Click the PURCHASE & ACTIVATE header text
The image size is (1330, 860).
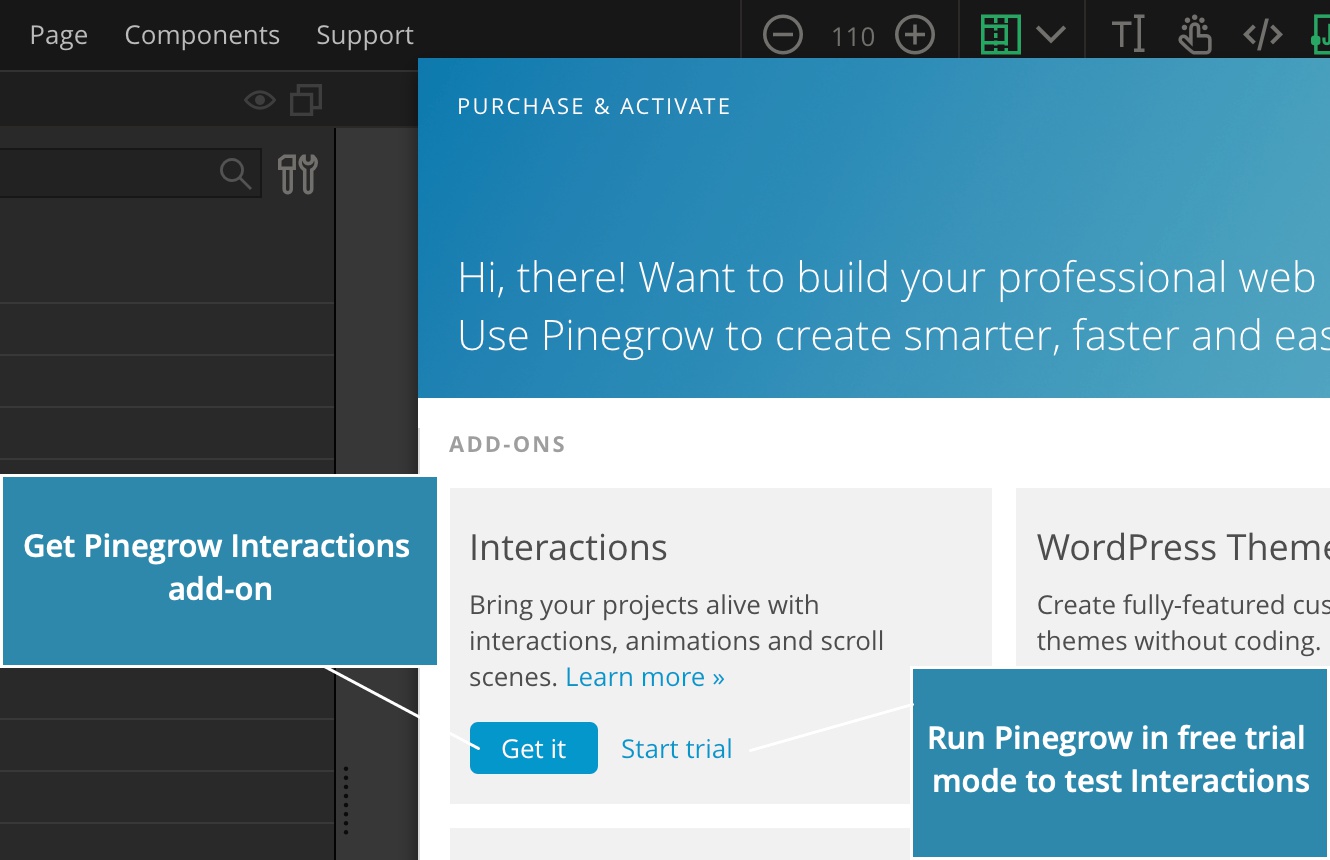[594, 106]
